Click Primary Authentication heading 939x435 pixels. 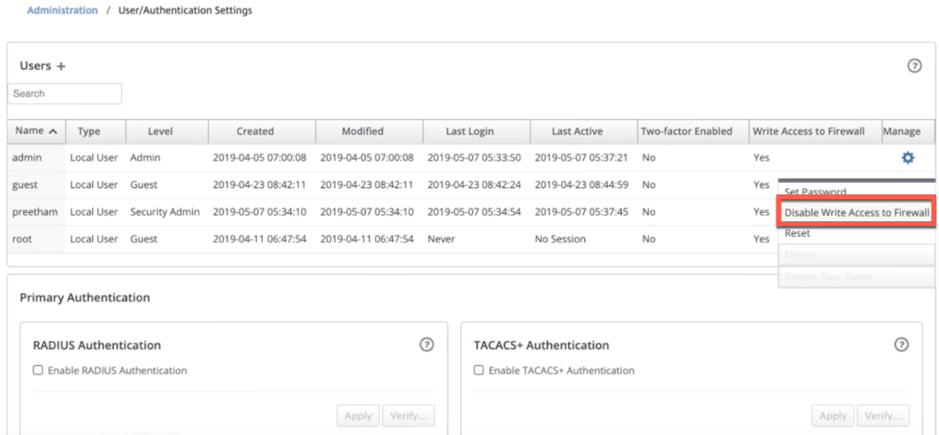click(85, 298)
